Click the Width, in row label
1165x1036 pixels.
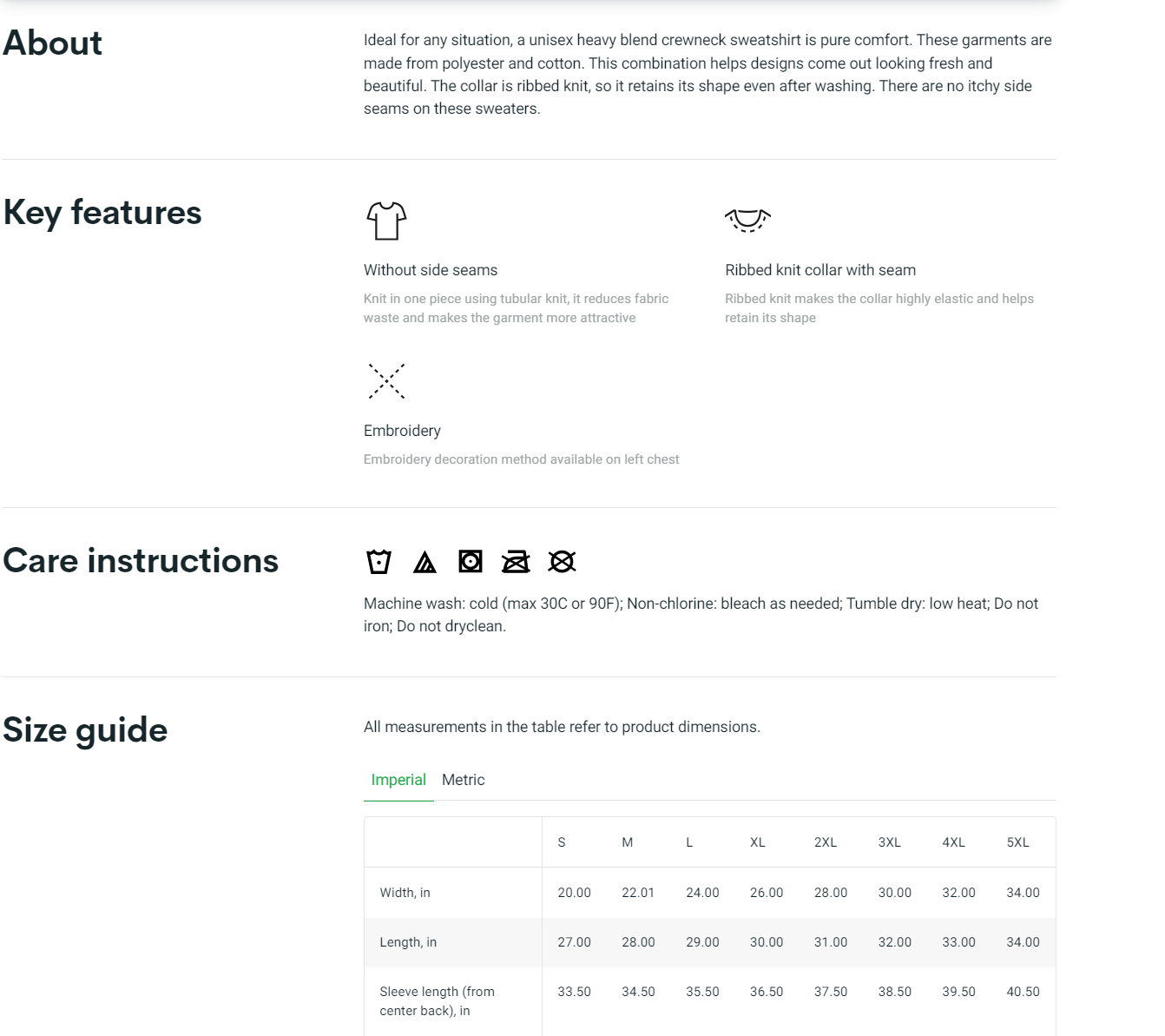click(x=405, y=893)
